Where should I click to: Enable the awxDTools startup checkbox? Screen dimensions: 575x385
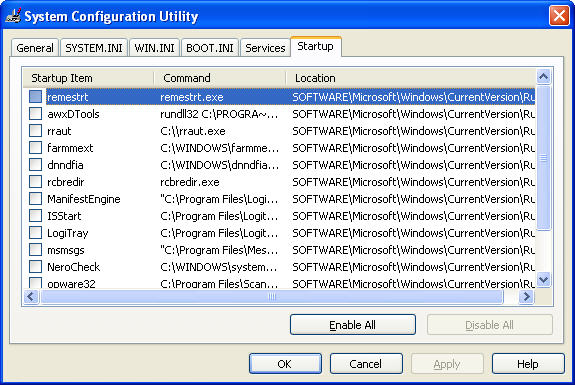(x=36, y=114)
